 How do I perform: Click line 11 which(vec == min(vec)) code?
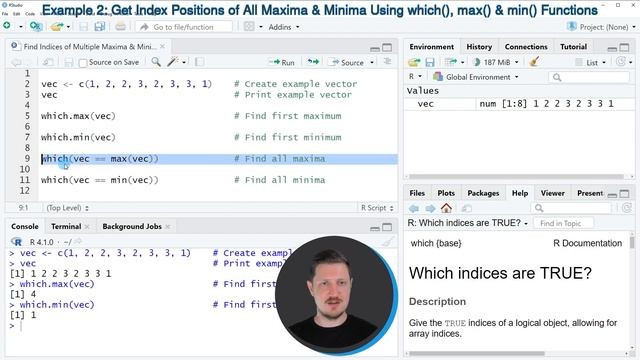pos(100,180)
